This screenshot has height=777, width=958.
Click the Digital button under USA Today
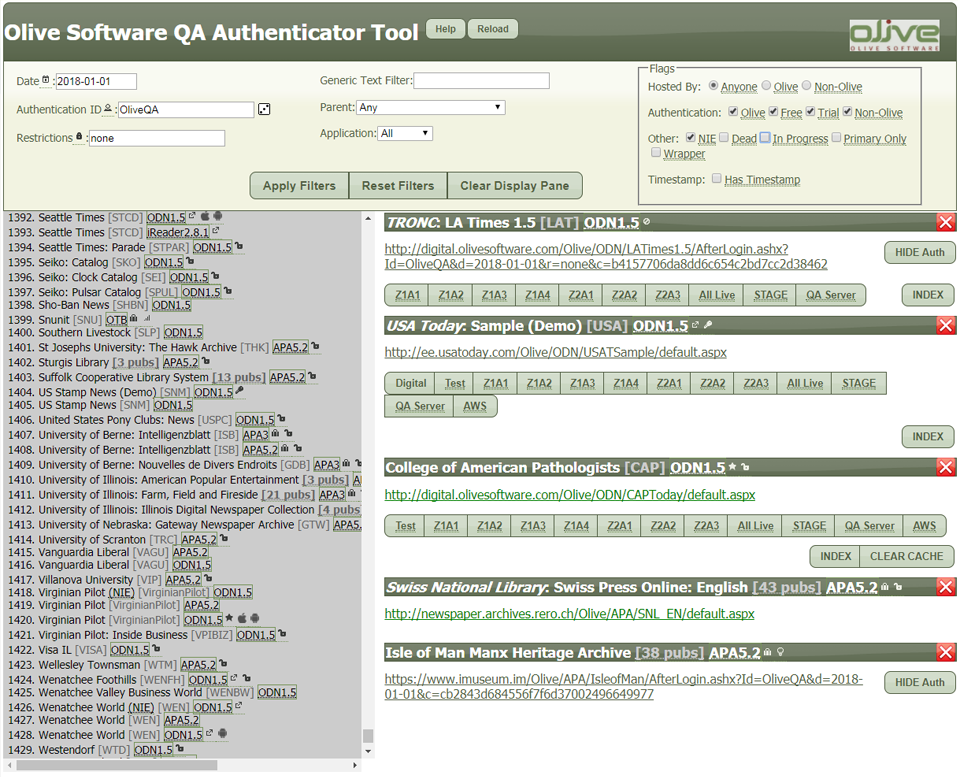tap(410, 383)
